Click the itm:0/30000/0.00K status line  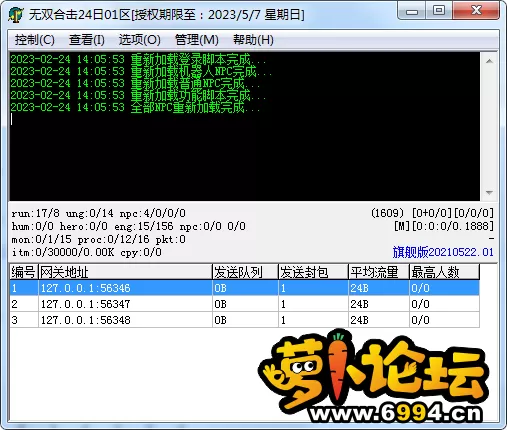[87, 252]
